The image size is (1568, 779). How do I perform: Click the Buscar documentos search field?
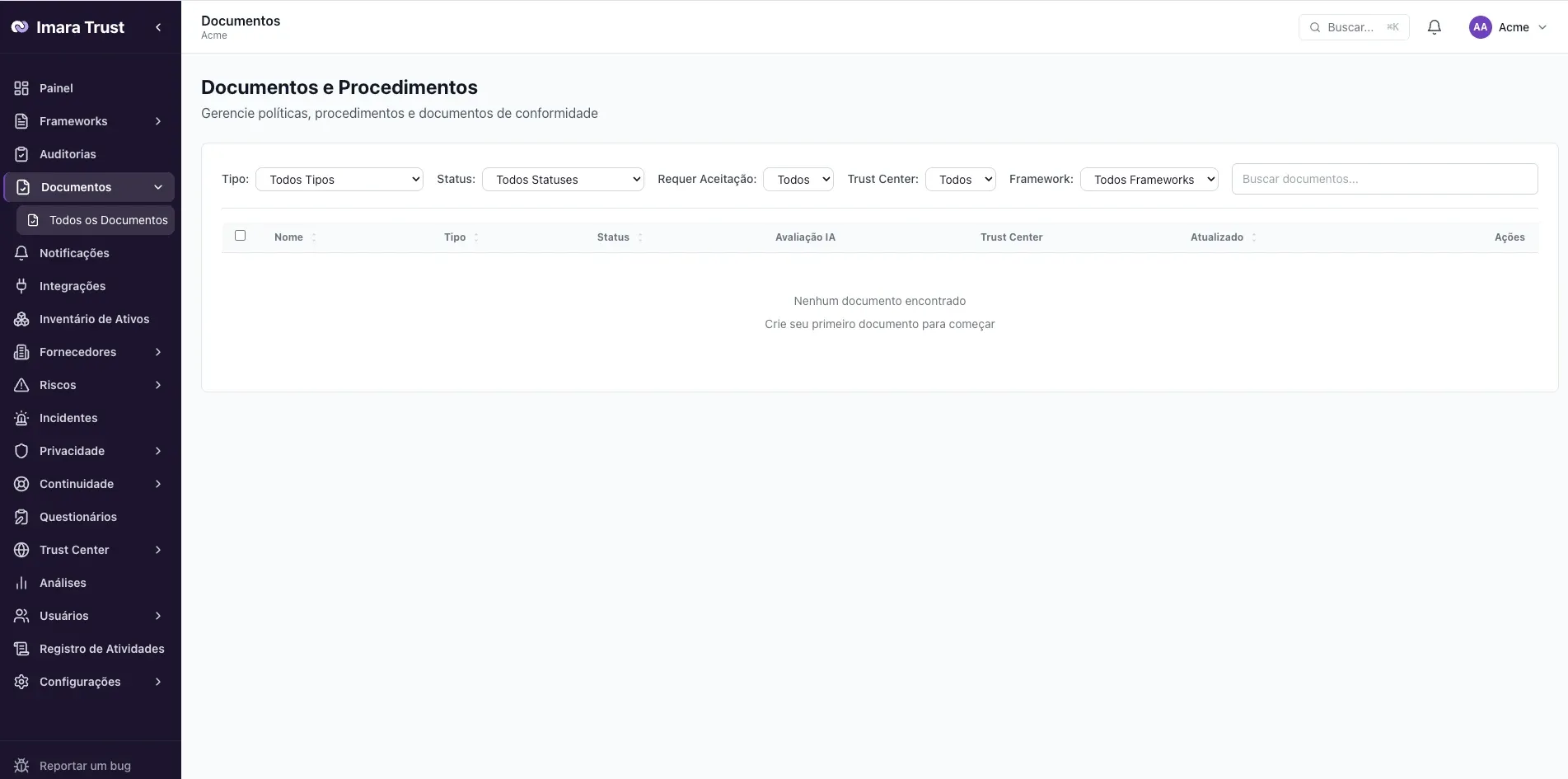1384,179
